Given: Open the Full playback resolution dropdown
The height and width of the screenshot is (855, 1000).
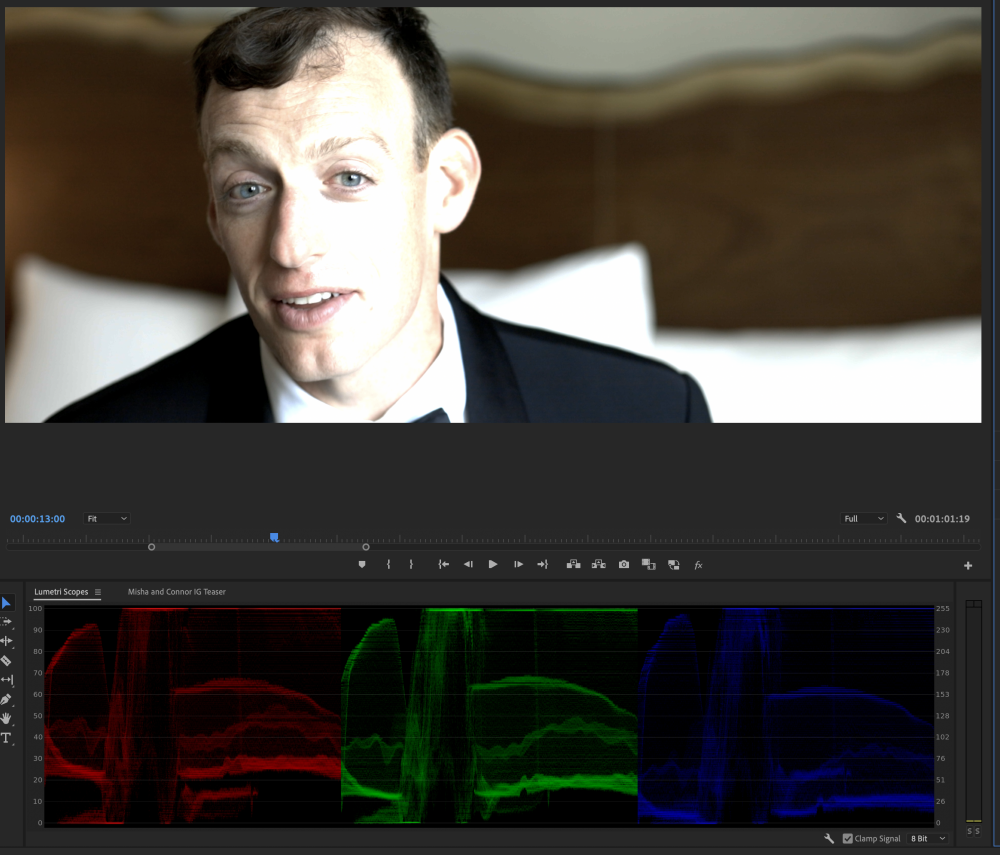Looking at the screenshot, I should coord(864,519).
